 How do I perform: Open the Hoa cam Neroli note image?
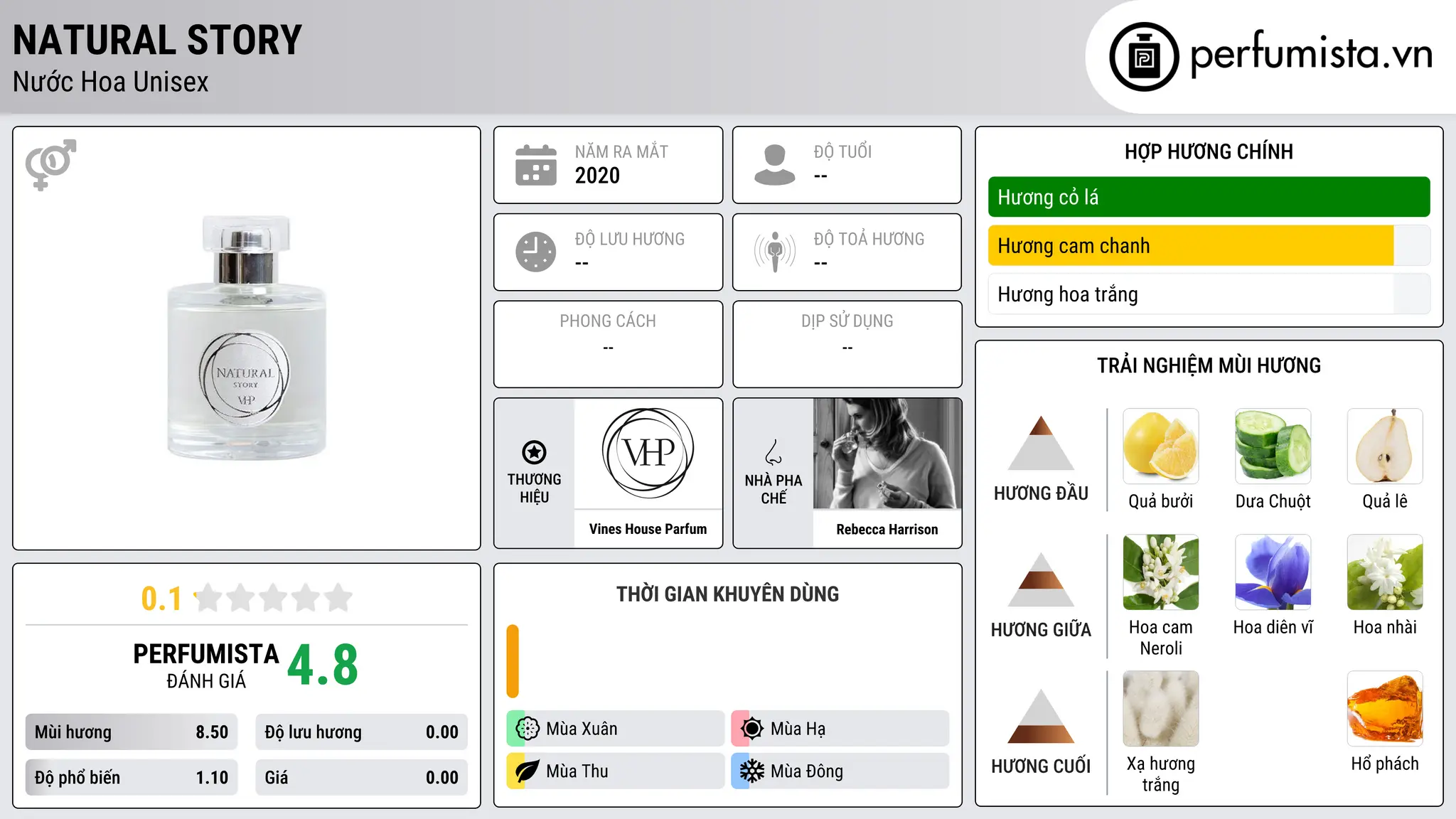(x=1161, y=572)
